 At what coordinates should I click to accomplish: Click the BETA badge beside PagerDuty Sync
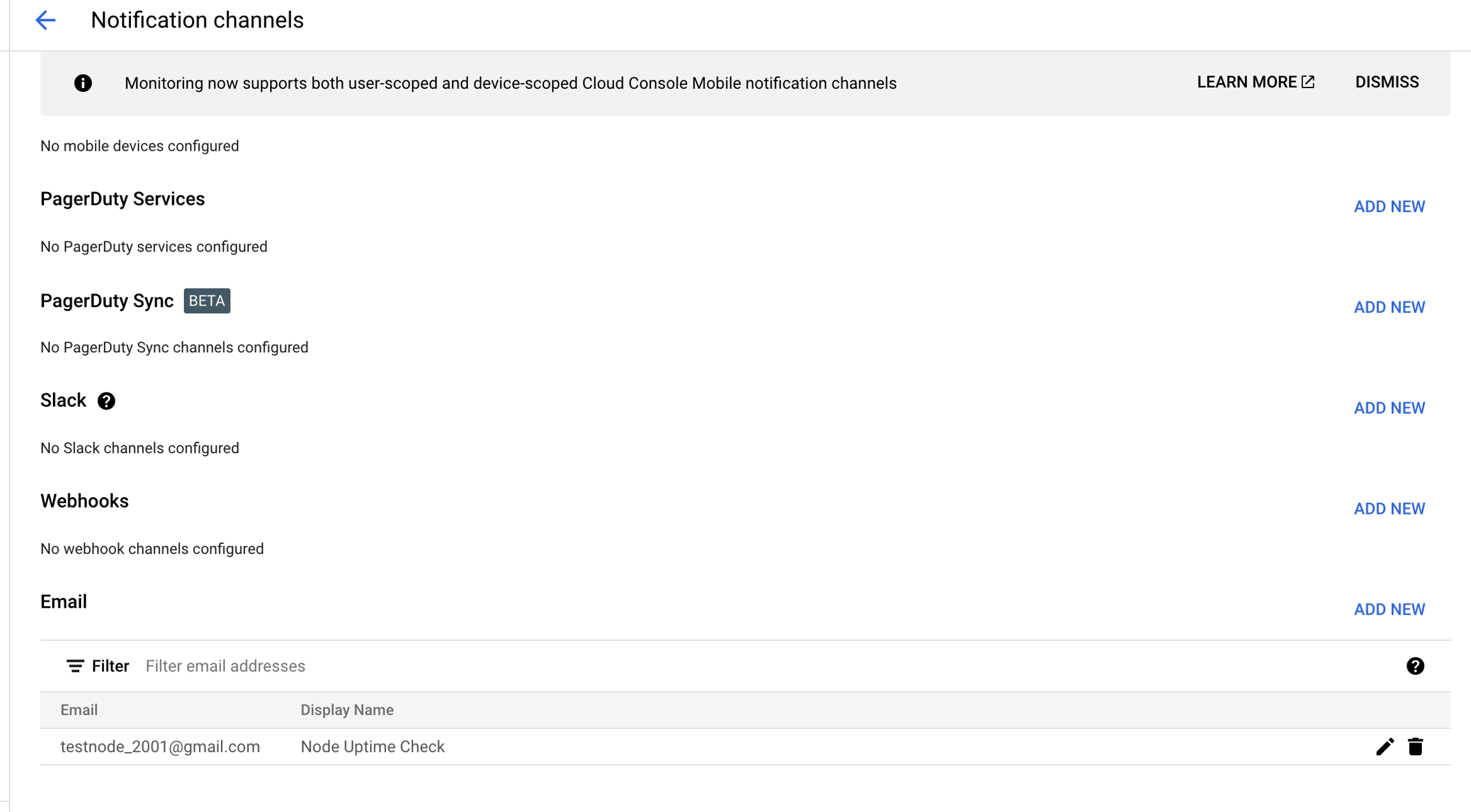207,301
